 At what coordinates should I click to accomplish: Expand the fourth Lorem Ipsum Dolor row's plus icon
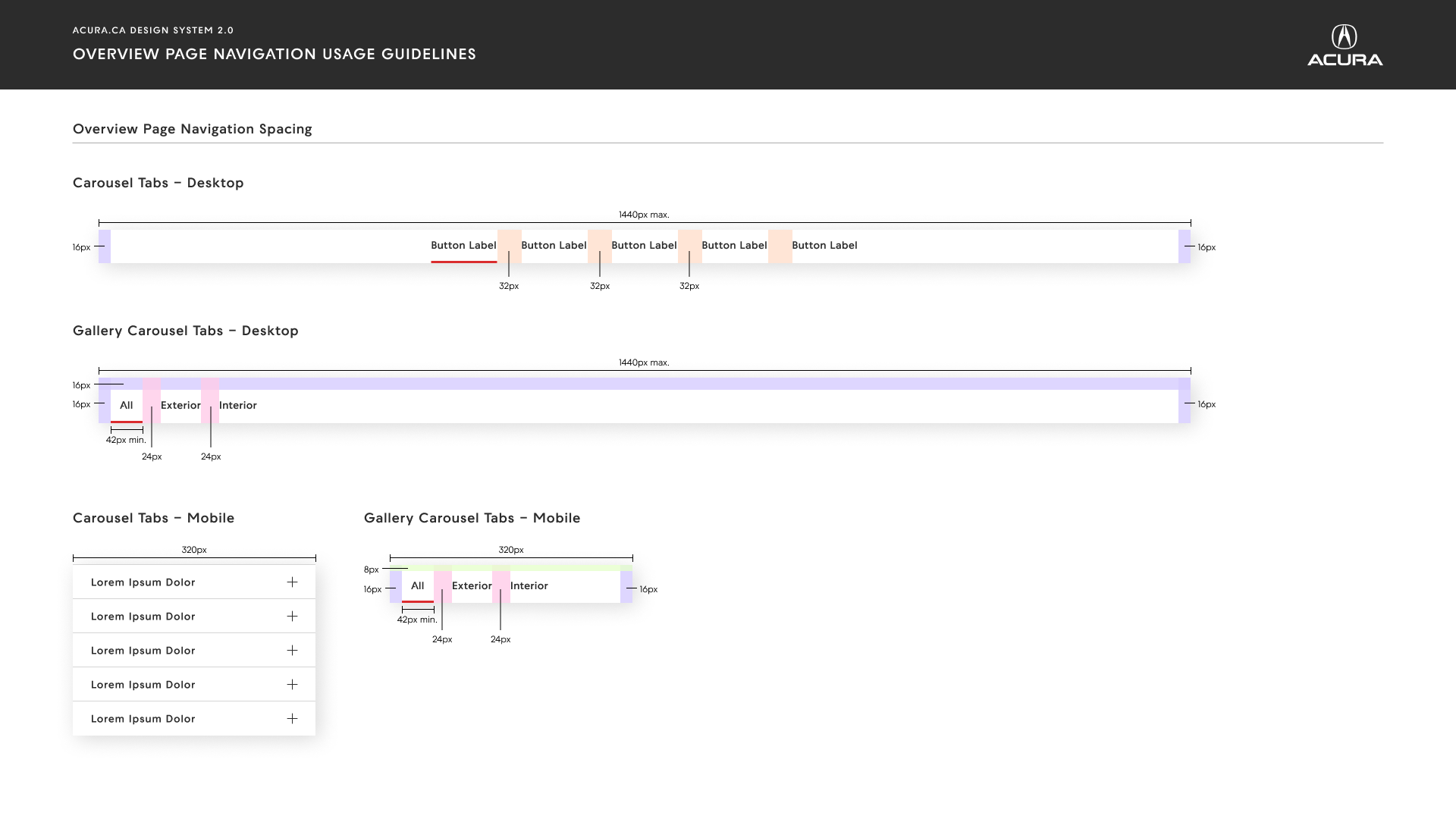(292, 685)
